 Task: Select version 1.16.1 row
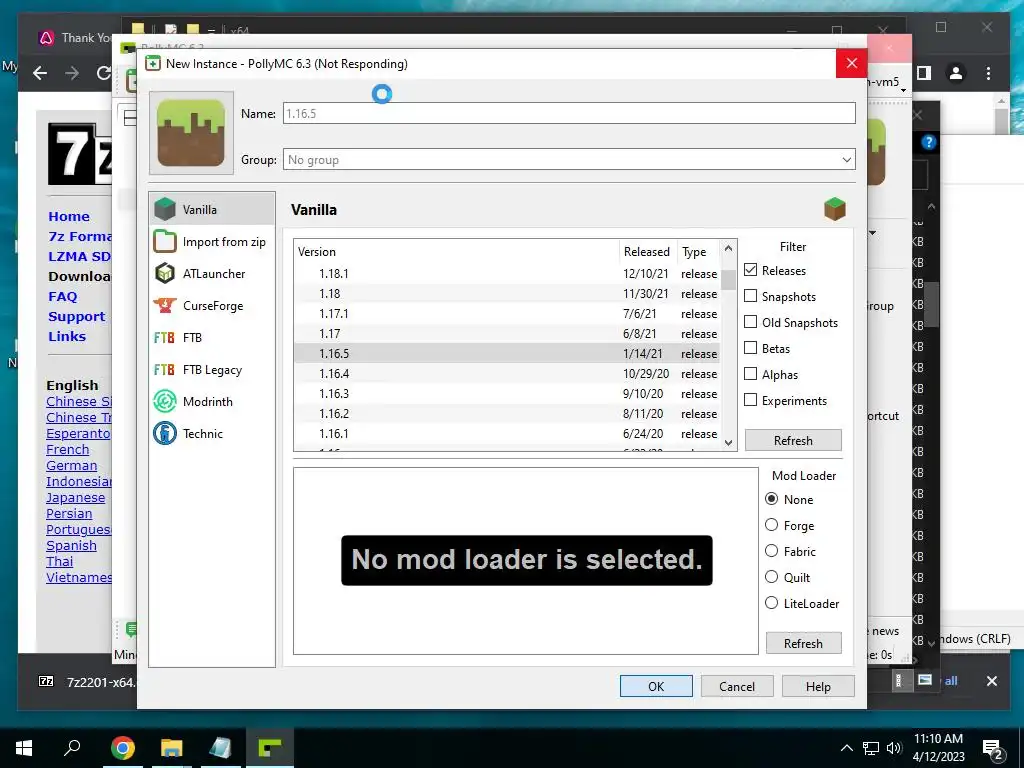(507, 434)
